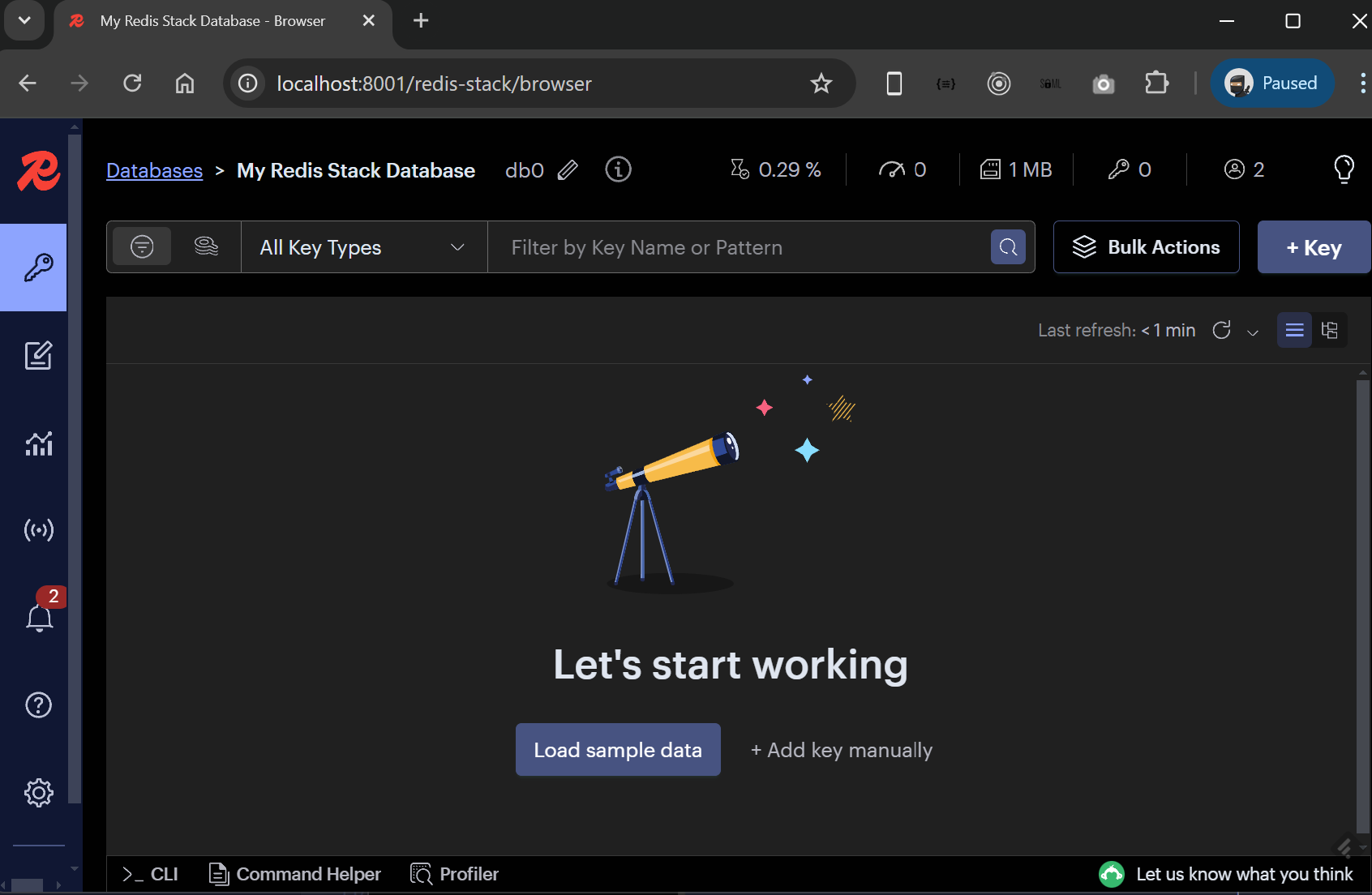The image size is (1372, 895).
Task: Click the Last refresh: <1 min text
Action: [x=1117, y=331]
